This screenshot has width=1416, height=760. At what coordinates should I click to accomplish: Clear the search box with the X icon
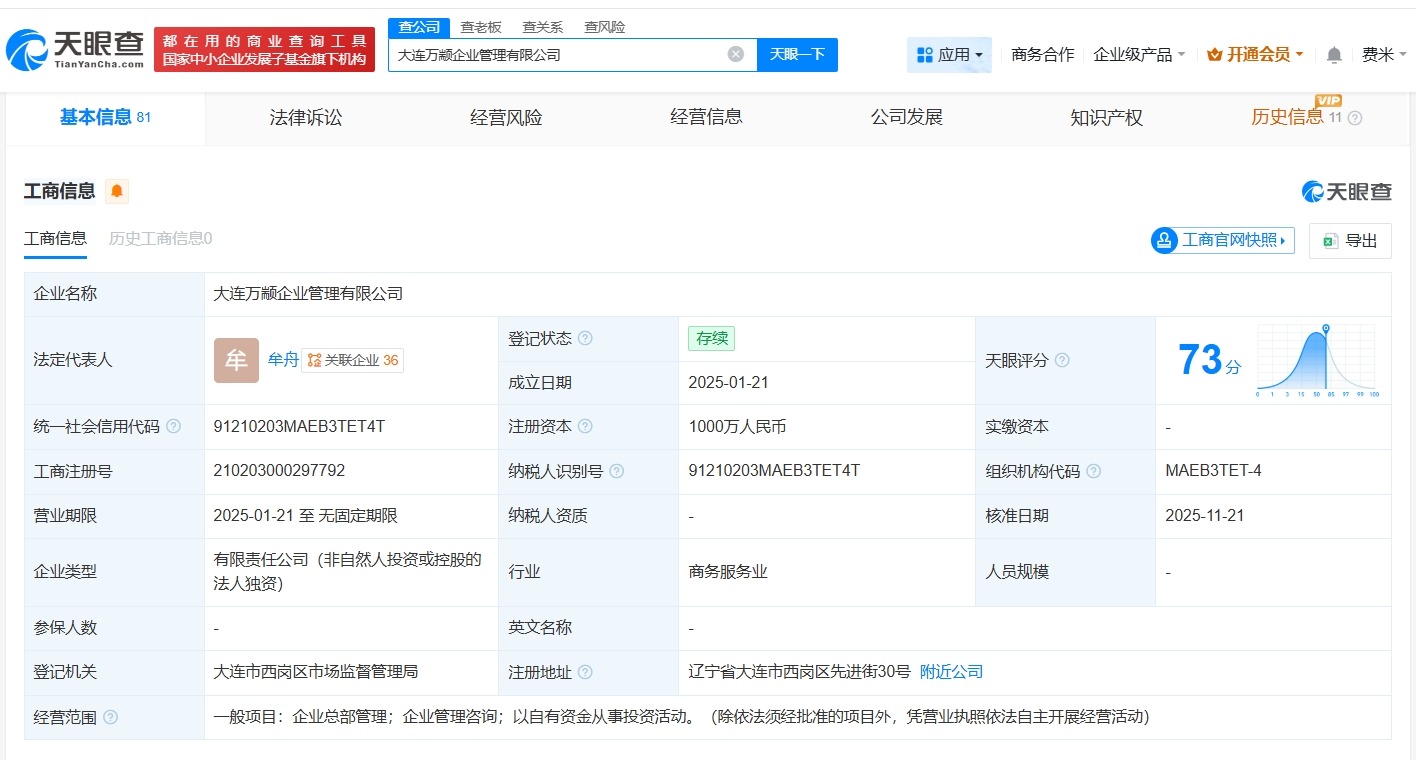[735, 54]
